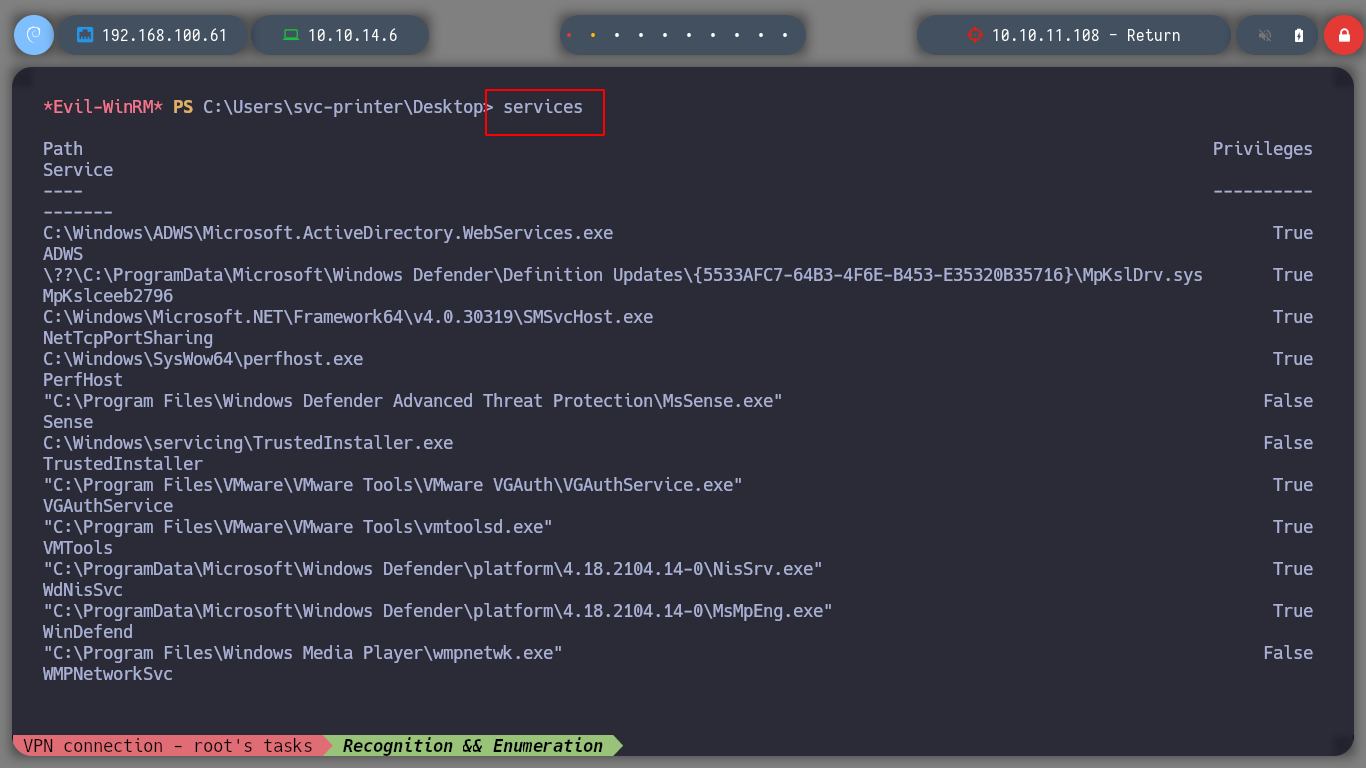Open the Debian swirl launcher icon
The width and height of the screenshot is (1366, 768).
[x=33, y=35]
